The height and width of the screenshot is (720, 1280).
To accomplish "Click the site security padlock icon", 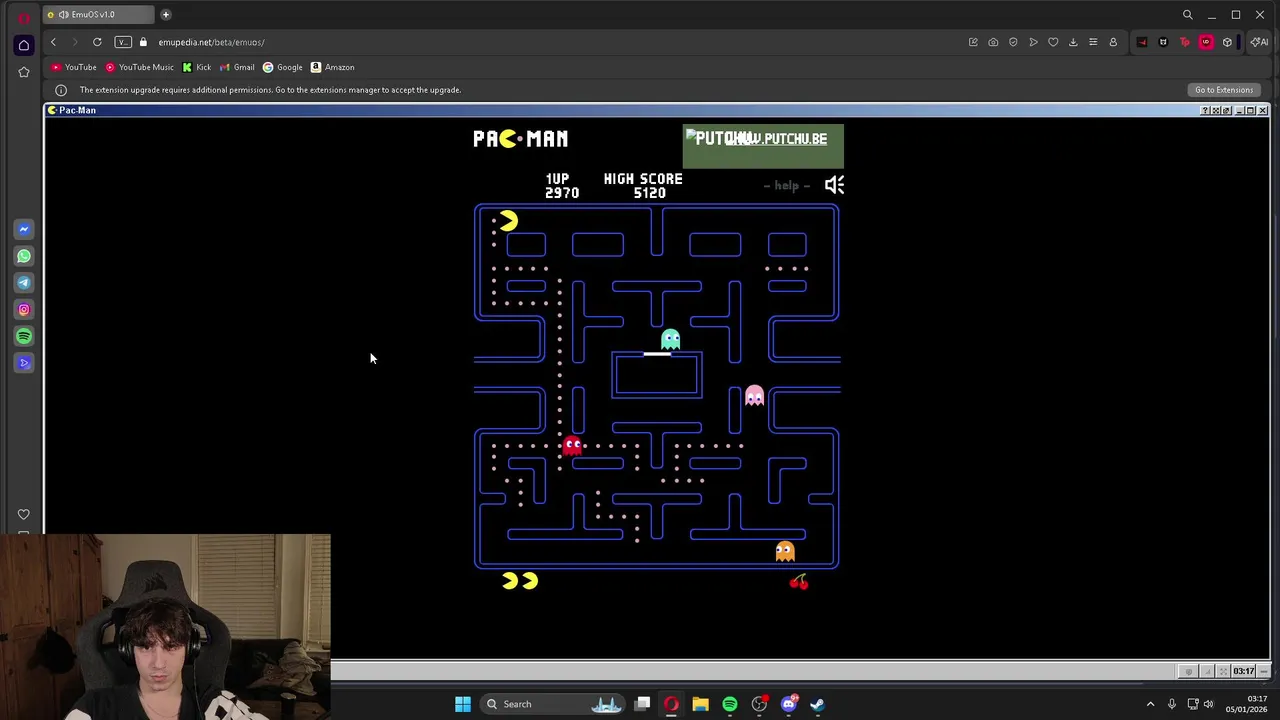I will (143, 42).
